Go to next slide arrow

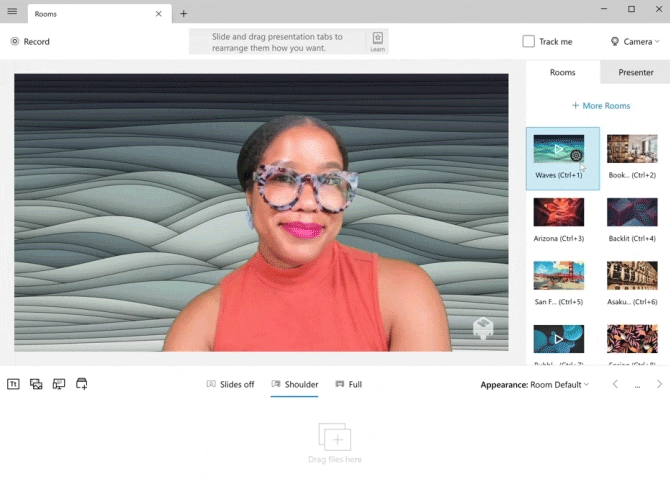coord(659,384)
